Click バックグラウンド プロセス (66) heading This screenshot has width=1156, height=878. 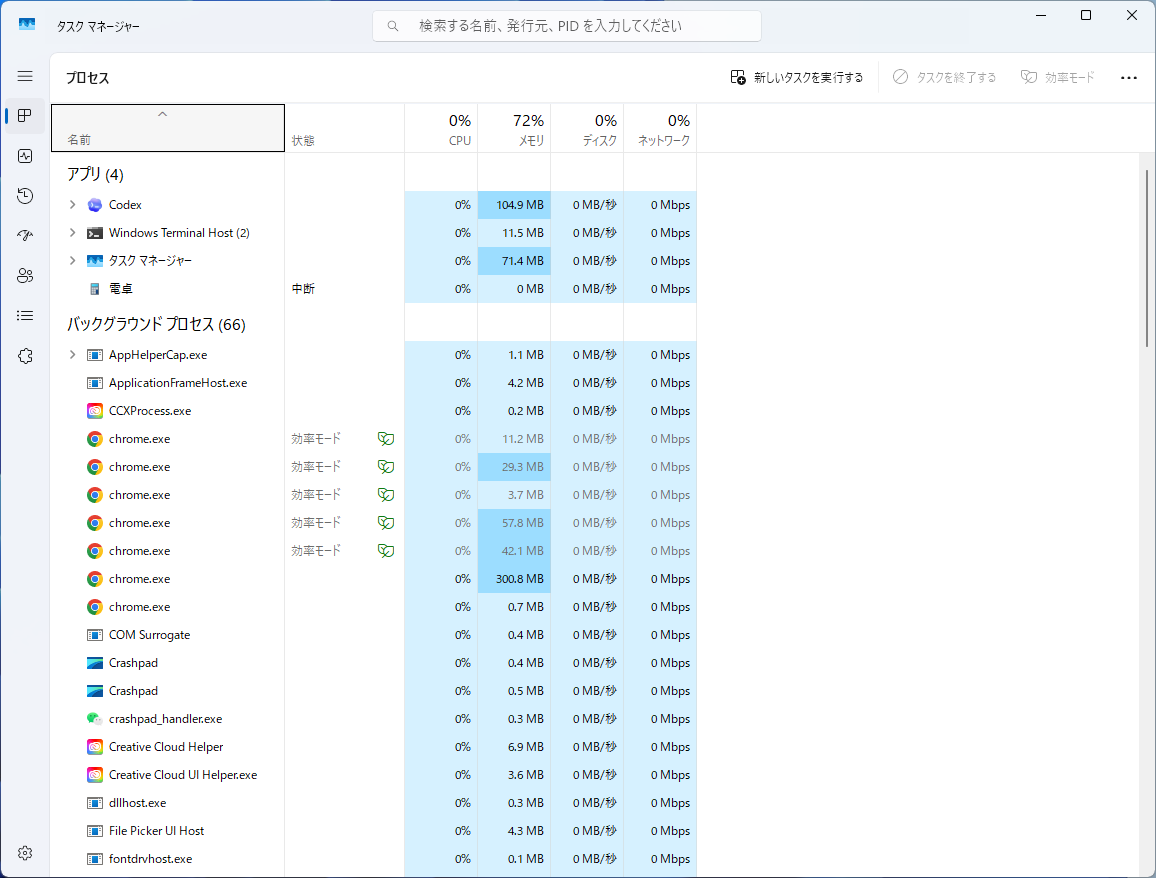pos(156,324)
